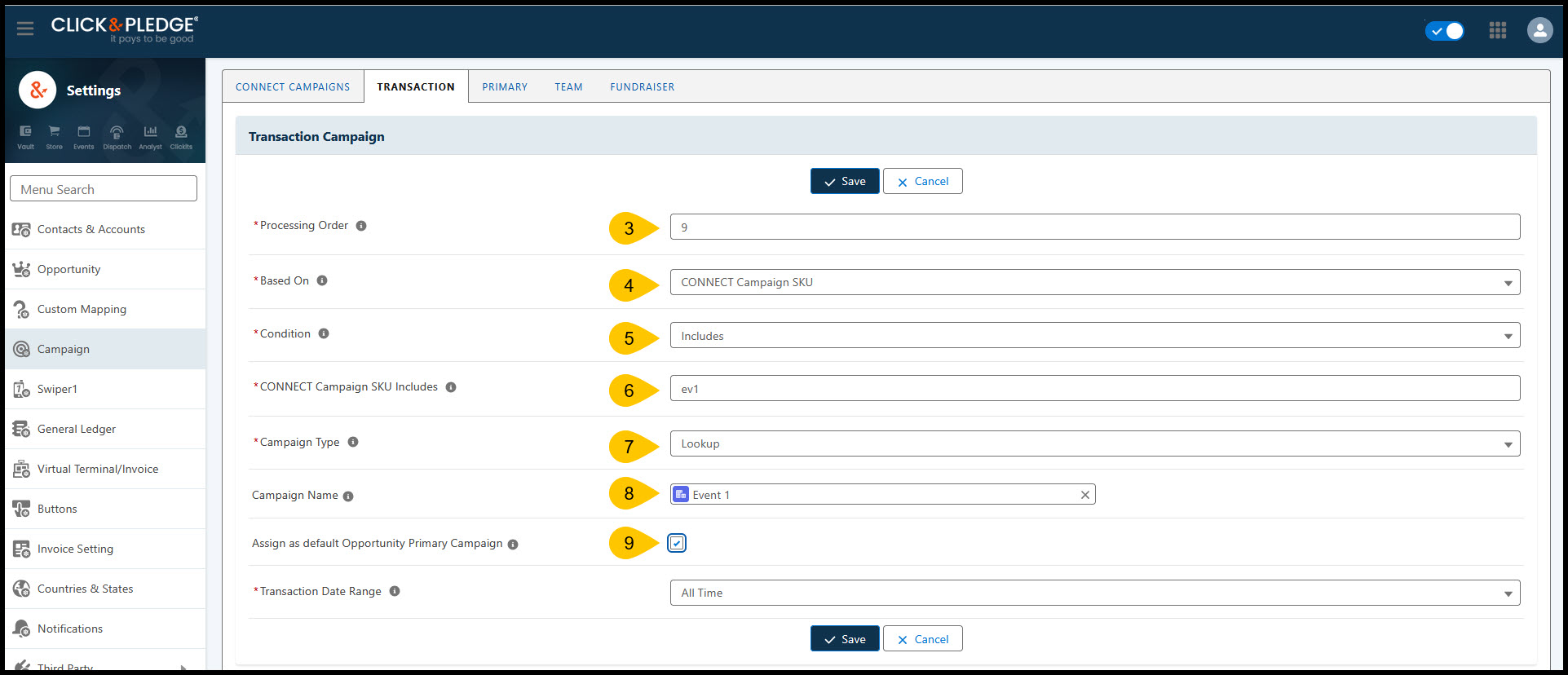Open the Store module icon

tap(54, 137)
